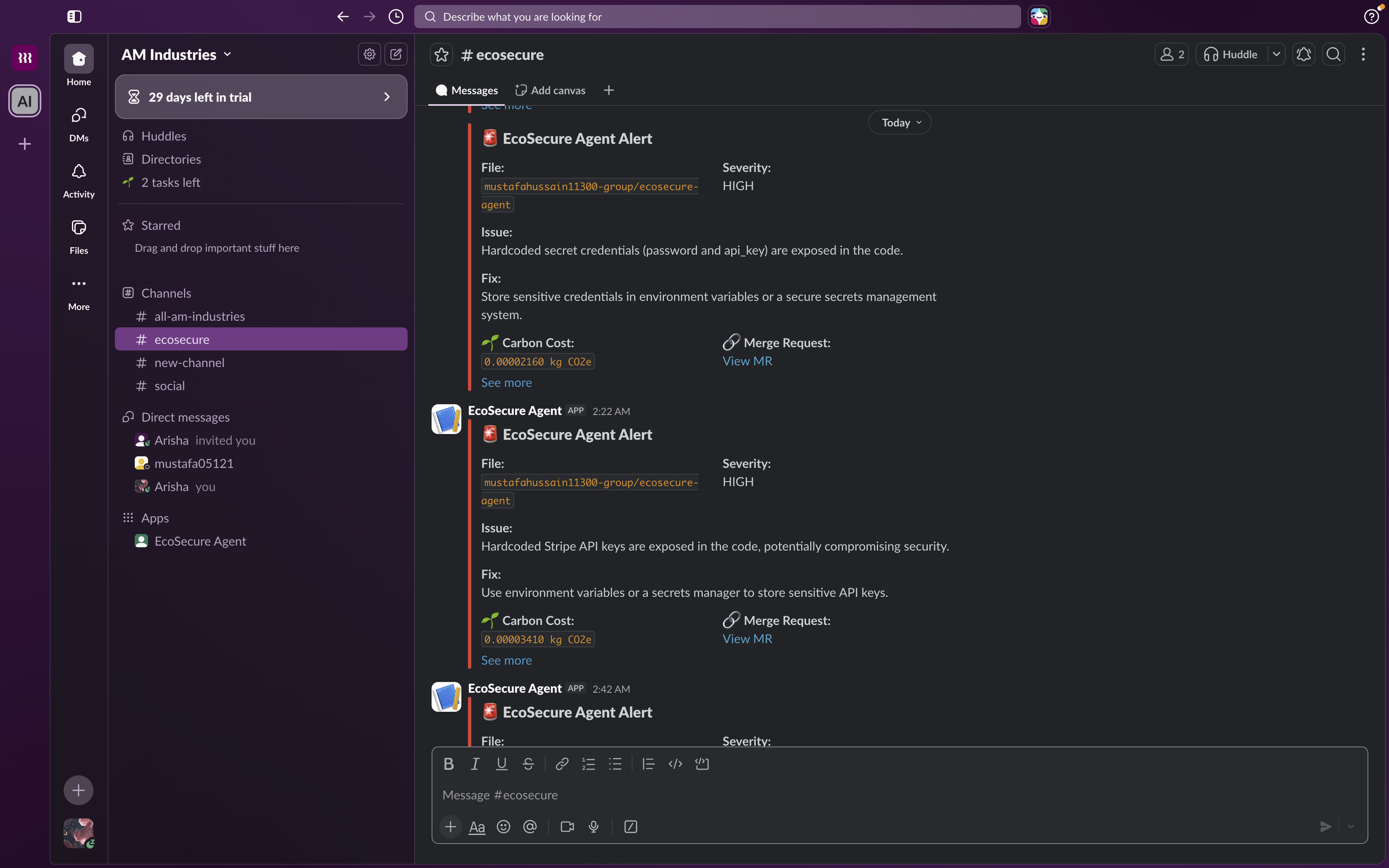Click the record audio clip microphone

click(x=594, y=827)
